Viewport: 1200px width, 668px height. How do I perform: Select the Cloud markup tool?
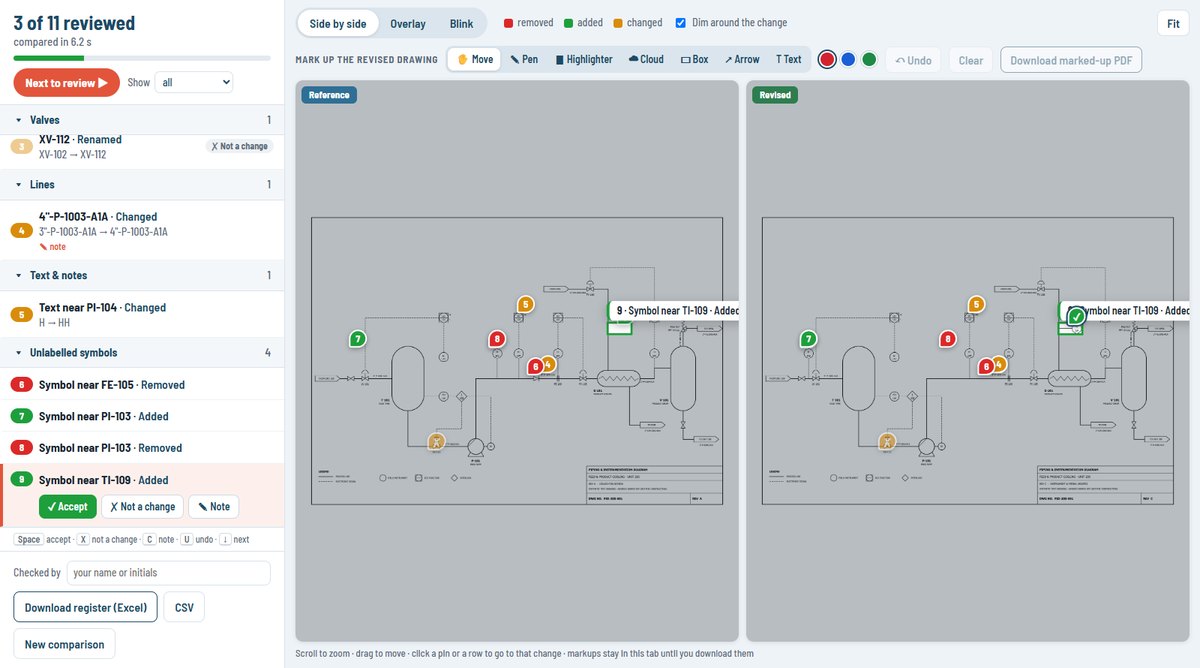646,59
